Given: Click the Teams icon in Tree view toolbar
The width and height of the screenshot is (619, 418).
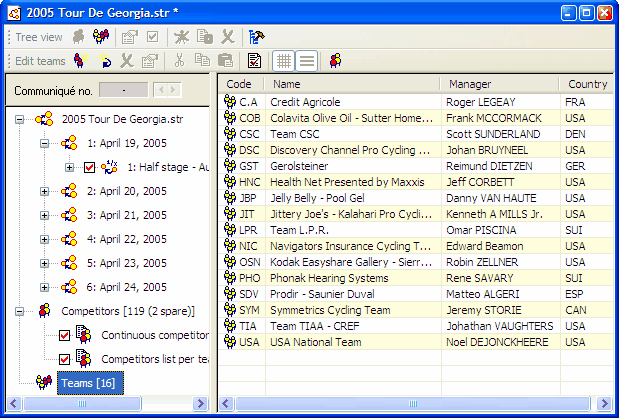Looking at the screenshot, I should click(x=101, y=37).
